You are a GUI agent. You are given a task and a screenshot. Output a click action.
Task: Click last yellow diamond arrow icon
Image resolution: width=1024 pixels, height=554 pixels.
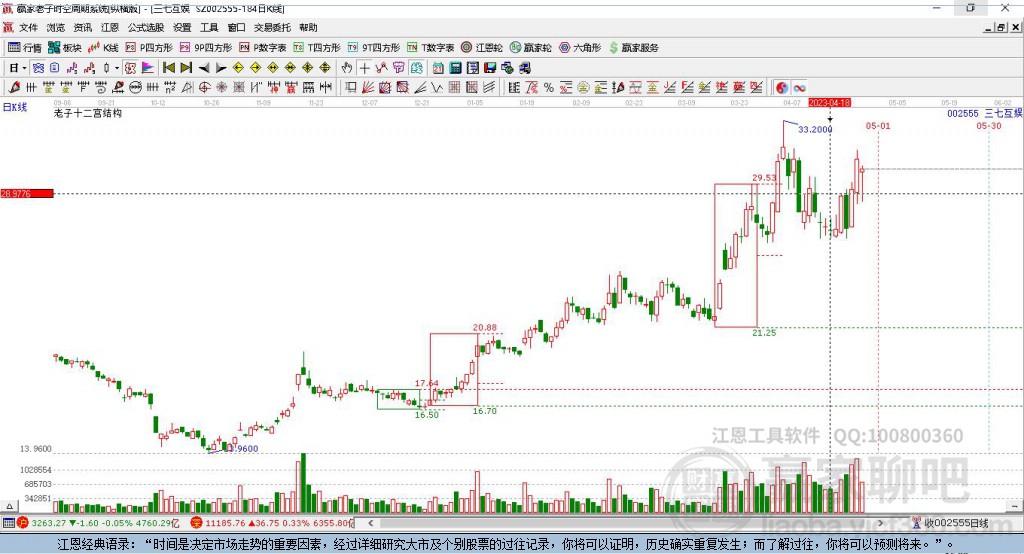(x=325, y=68)
